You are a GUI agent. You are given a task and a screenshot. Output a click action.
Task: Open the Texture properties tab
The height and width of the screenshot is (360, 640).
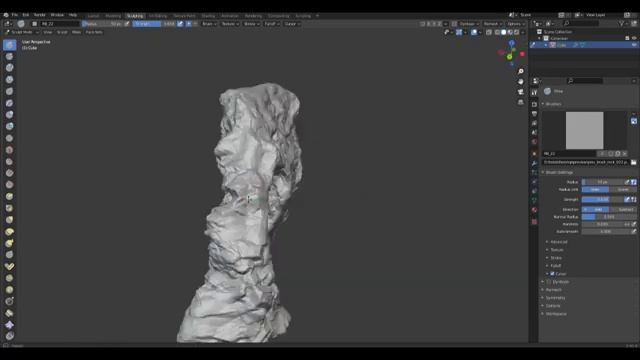[534, 222]
